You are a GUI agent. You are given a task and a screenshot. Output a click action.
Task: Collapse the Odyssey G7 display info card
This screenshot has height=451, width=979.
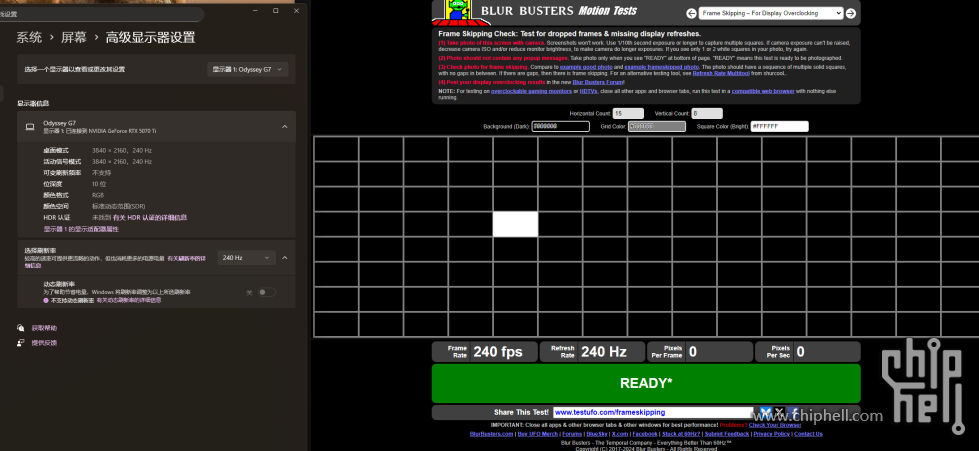coord(285,127)
